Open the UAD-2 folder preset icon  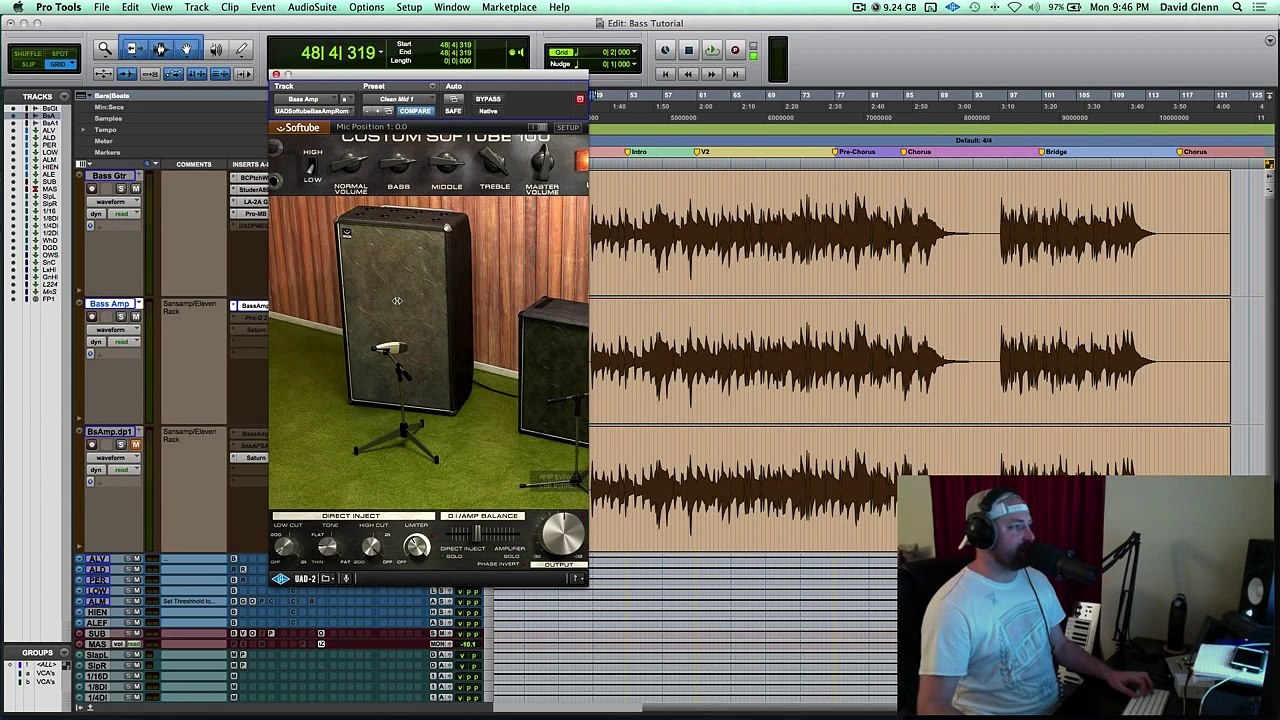pos(326,579)
